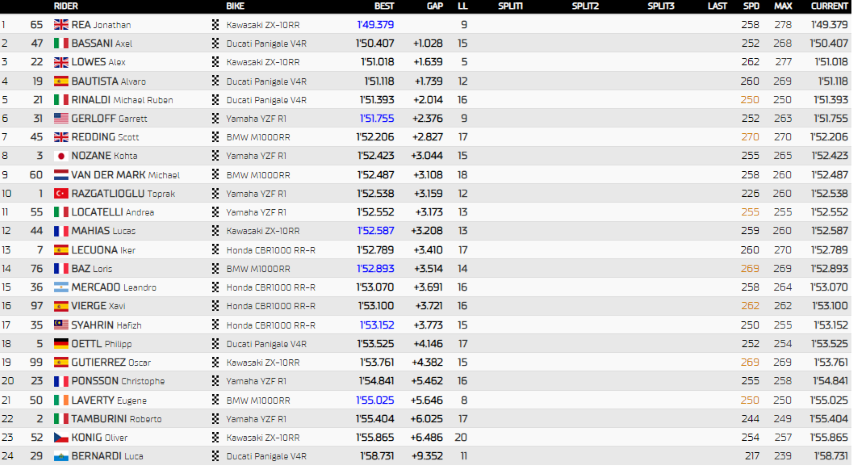Screen dimensions: 854x466
Task: Click the UK flag beside REDDING Scott
Action: 61,137
